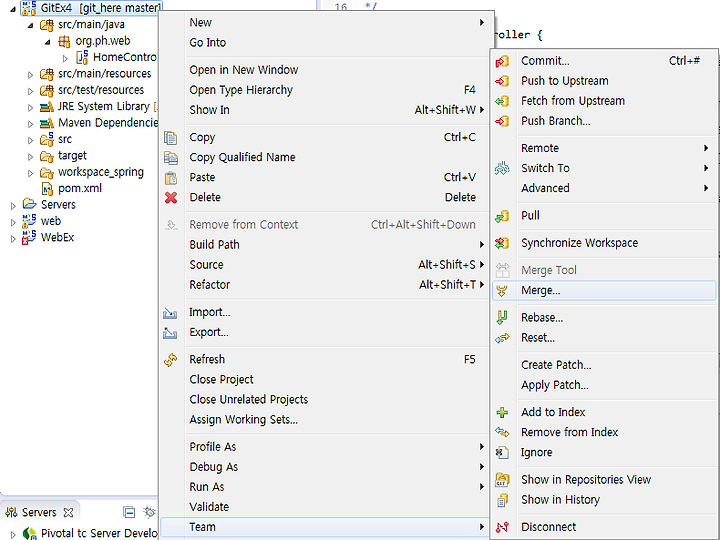Click the Refresh arrows icon
This screenshot has height=540, width=720.
click(x=170, y=360)
